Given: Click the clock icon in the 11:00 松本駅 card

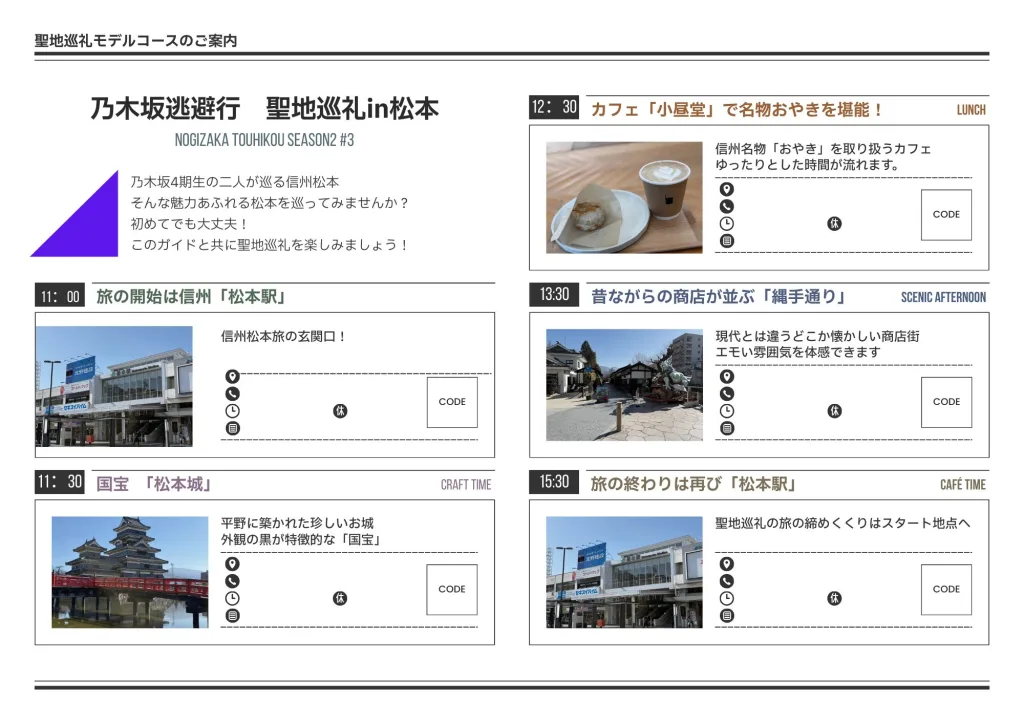Looking at the screenshot, I should (233, 411).
